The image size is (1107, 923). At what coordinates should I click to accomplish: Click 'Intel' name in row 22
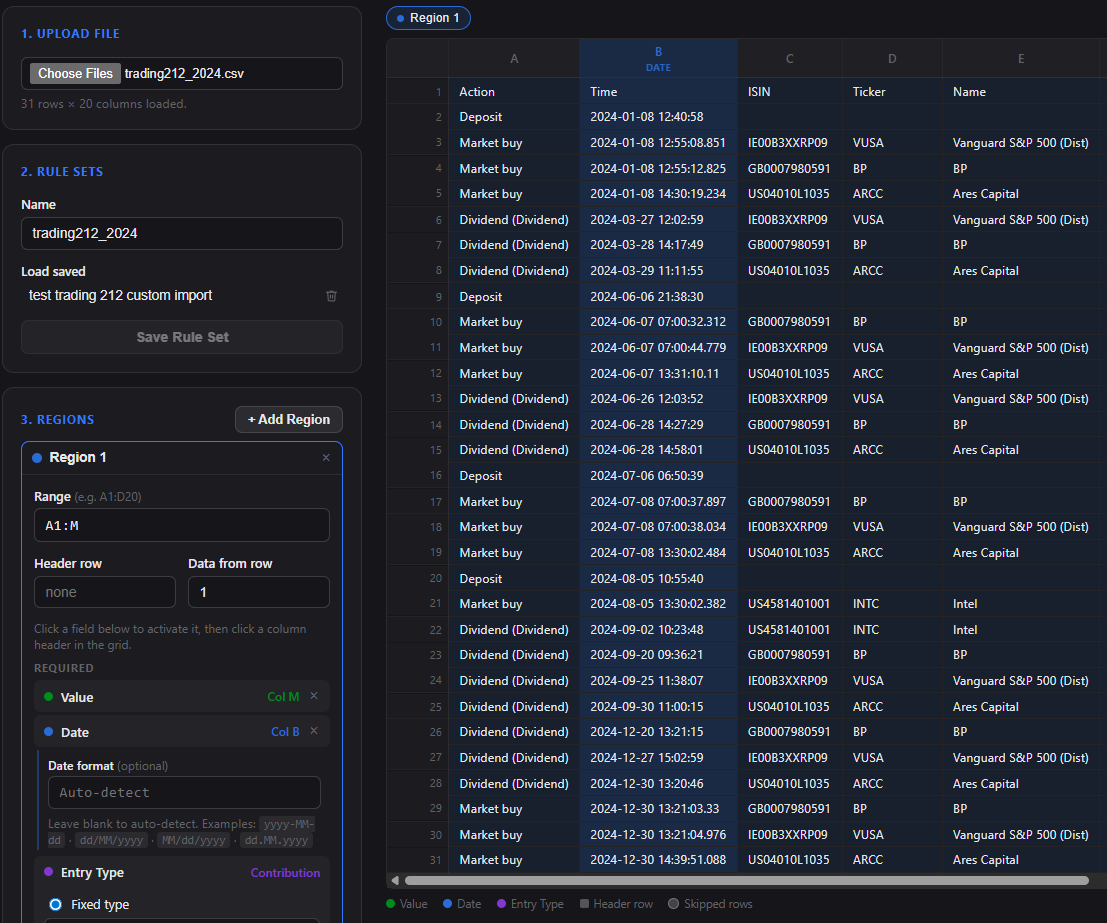pos(1021,630)
